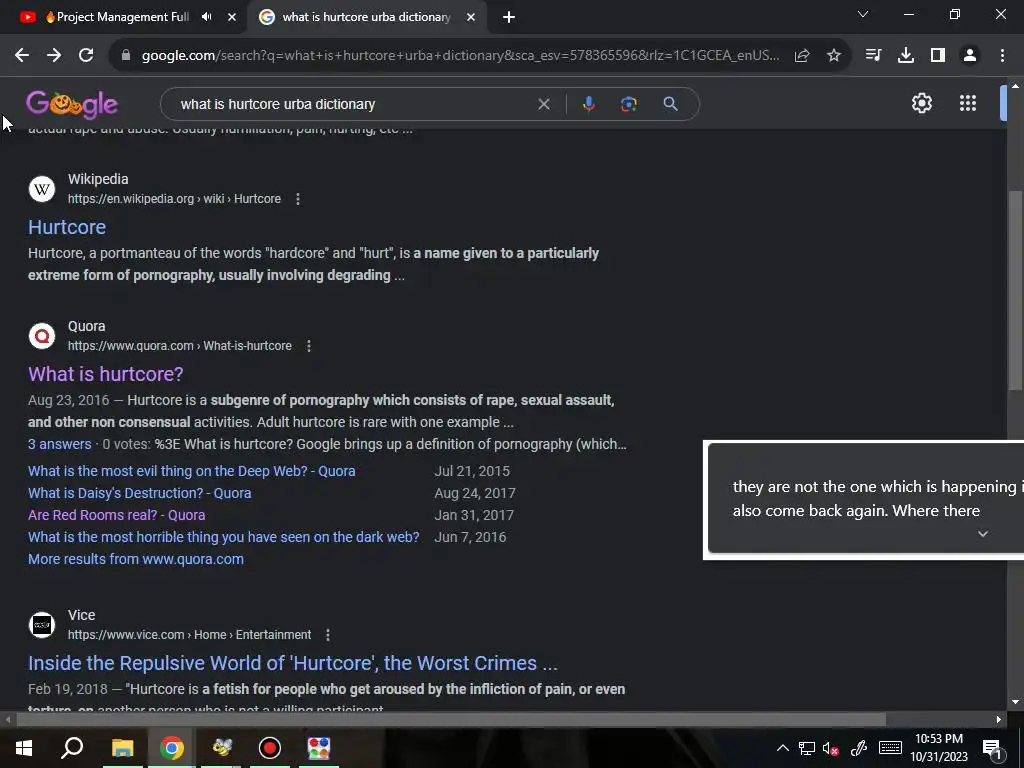Click the Chrome taskbar icon
The image size is (1024, 768).
click(x=172, y=748)
